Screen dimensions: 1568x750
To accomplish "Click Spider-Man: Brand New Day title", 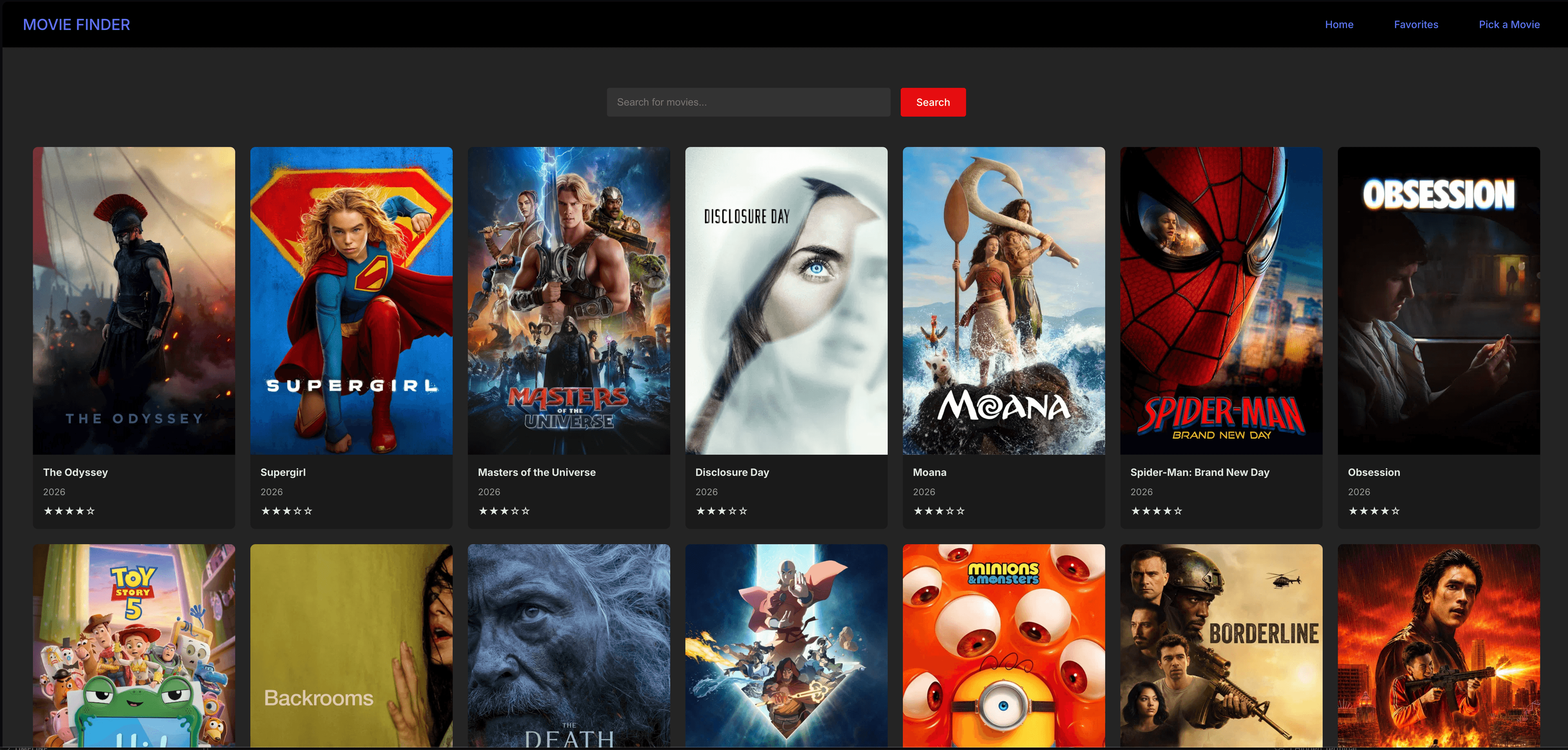I will [x=1199, y=472].
